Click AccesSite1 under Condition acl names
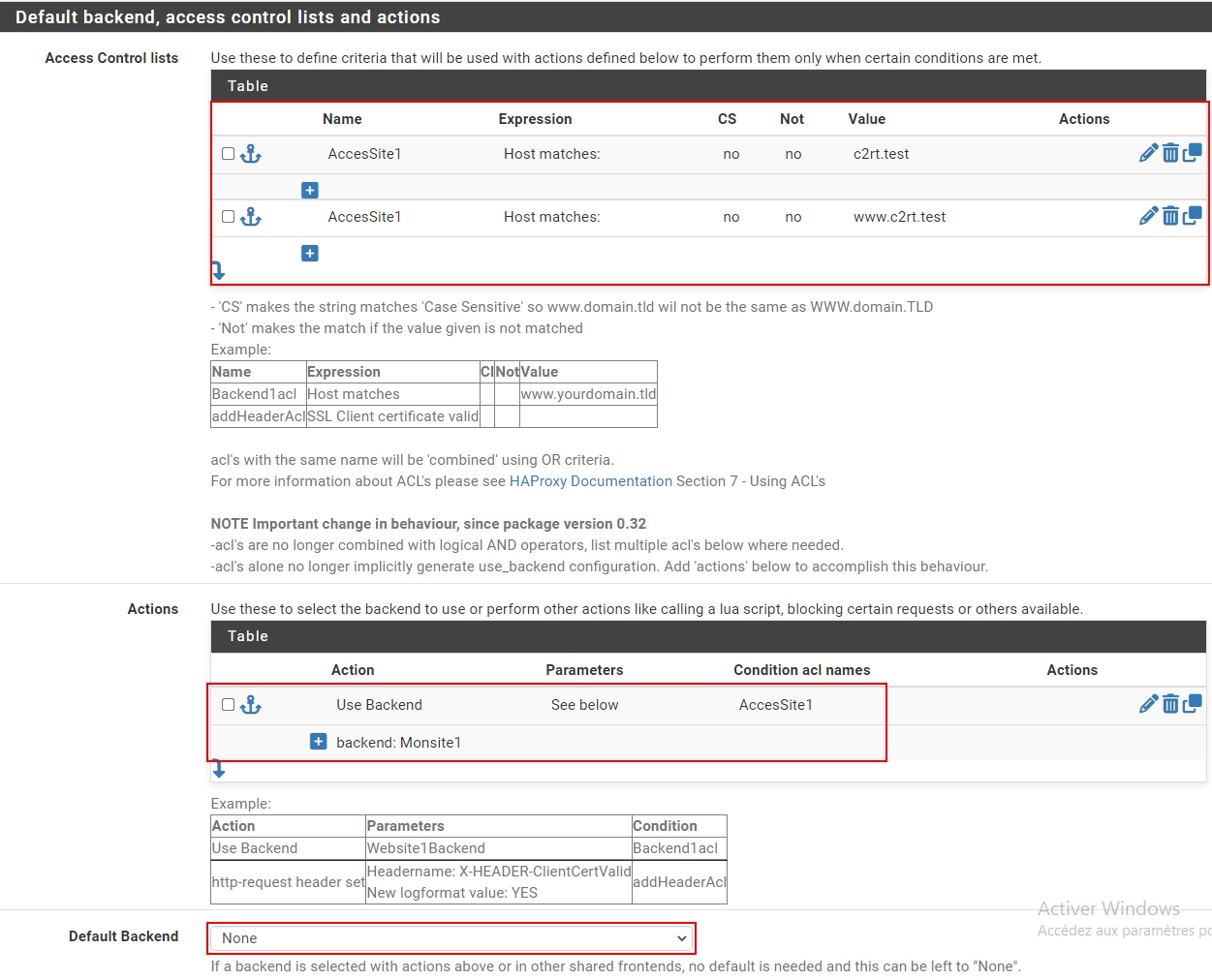 tap(776, 705)
